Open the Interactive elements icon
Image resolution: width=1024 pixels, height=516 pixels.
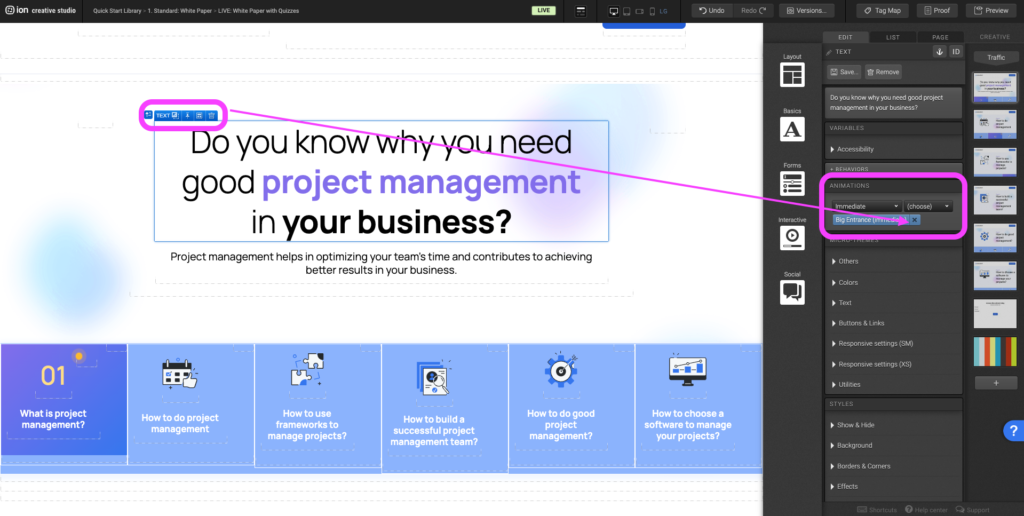point(792,237)
